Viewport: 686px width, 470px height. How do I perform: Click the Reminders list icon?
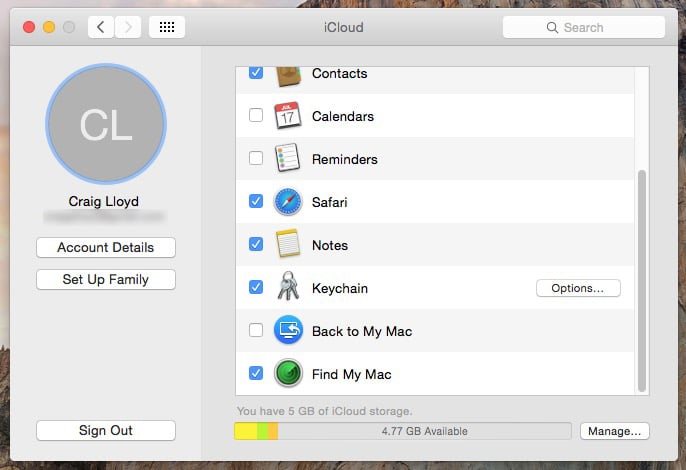tap(288, 159)
